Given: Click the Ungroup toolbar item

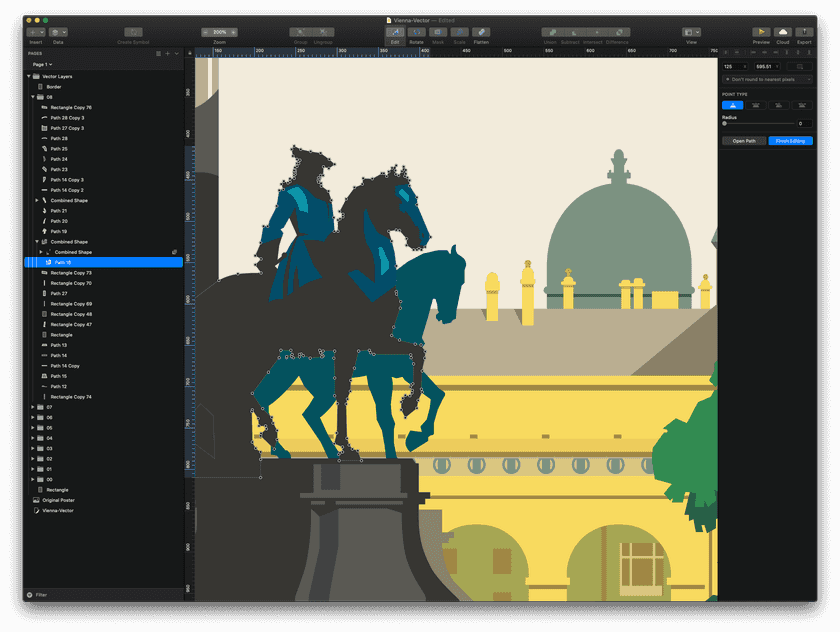Looking at the screenshot, I should [322, 32].
